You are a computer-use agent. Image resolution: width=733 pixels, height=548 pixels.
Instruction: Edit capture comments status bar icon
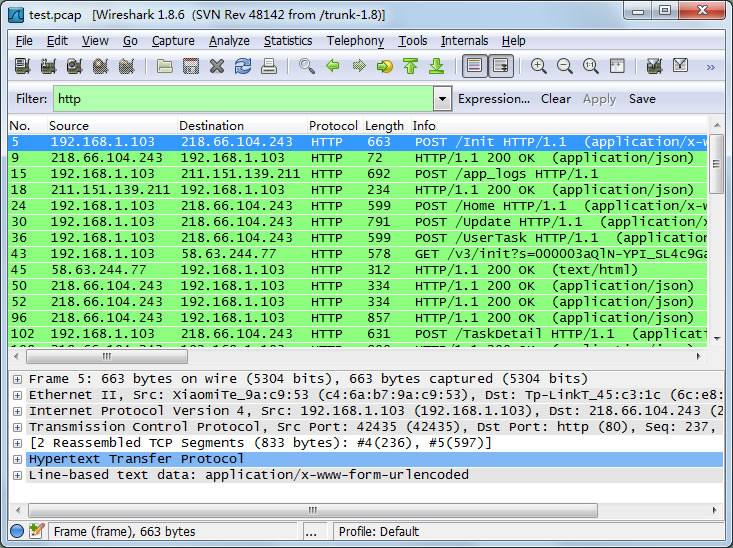click(36, 531)
